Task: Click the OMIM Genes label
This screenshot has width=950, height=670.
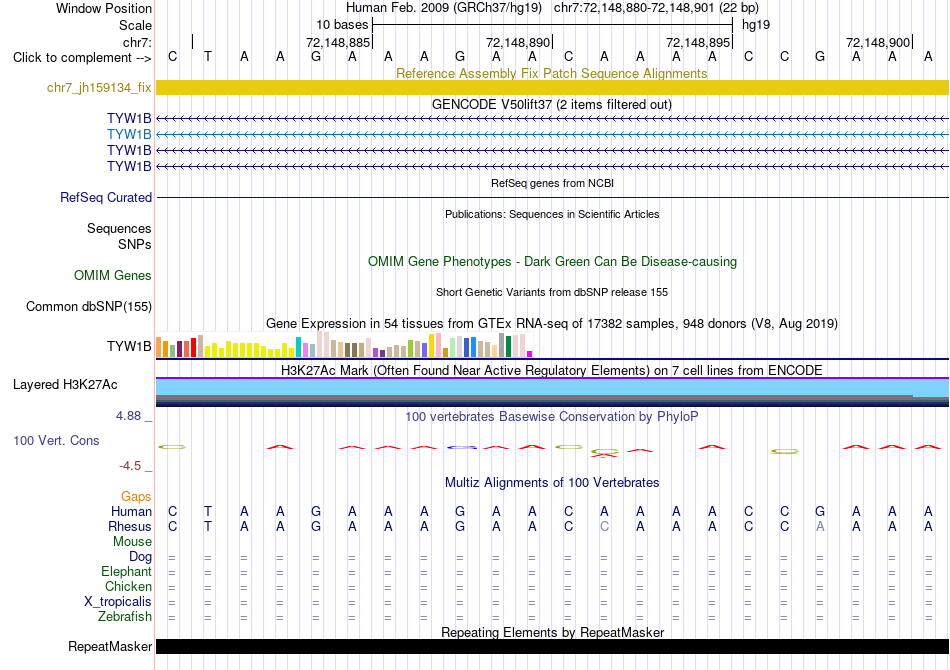Action: coord(113,276)
